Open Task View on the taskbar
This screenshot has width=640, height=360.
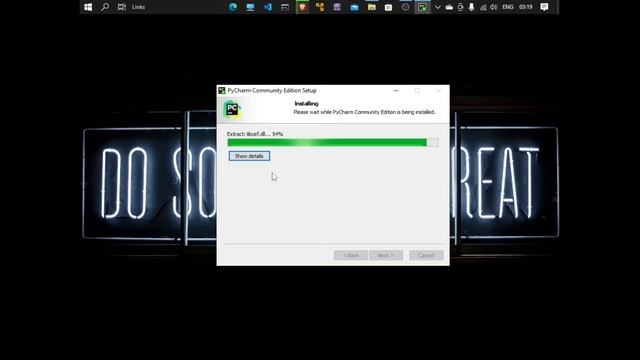point(122,7)
